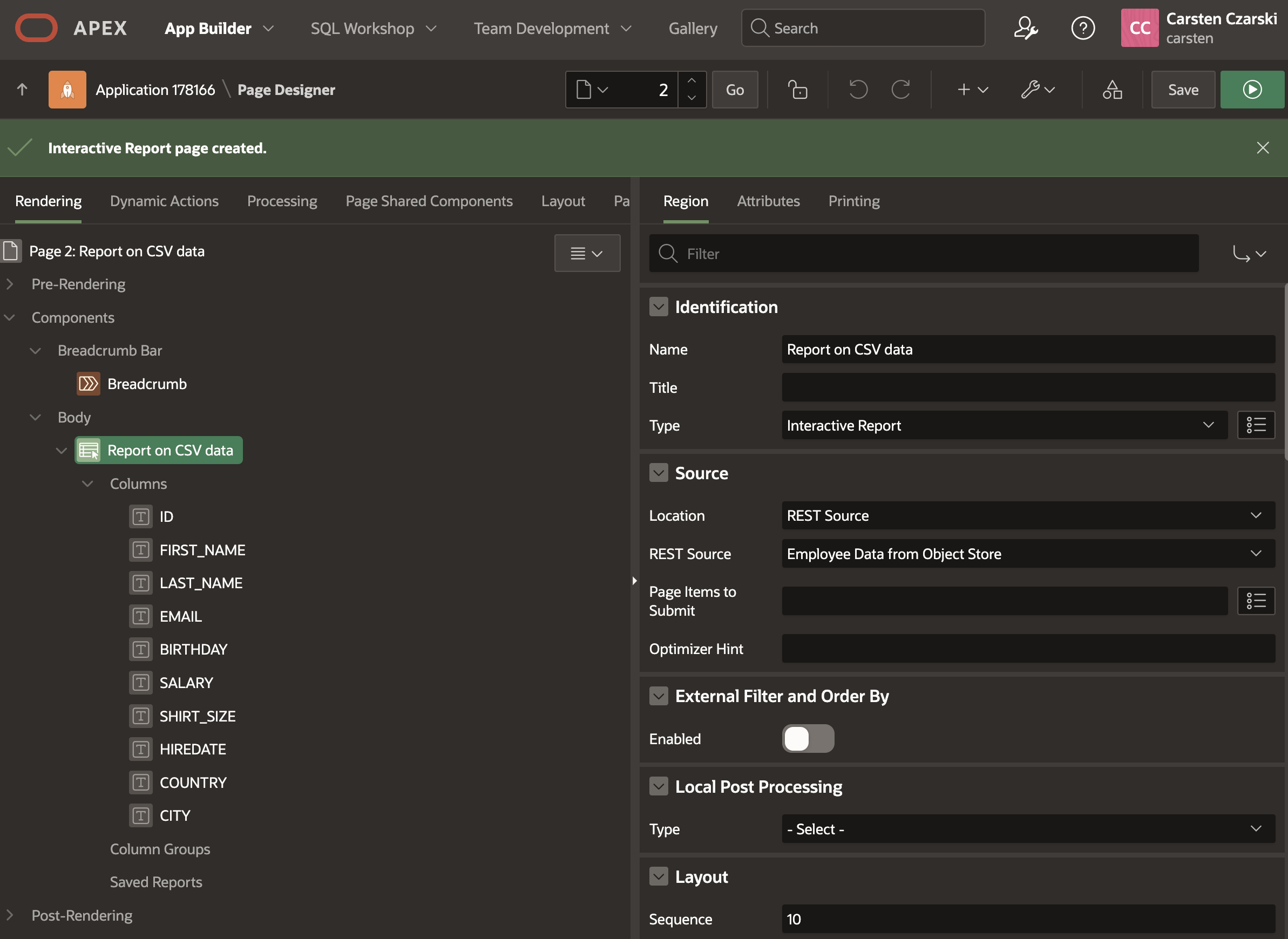Screen dimensions: 1288x939
Task: Toggle External Filter Enabled switch
Action: pyautogui.click(x=808, y=738)
